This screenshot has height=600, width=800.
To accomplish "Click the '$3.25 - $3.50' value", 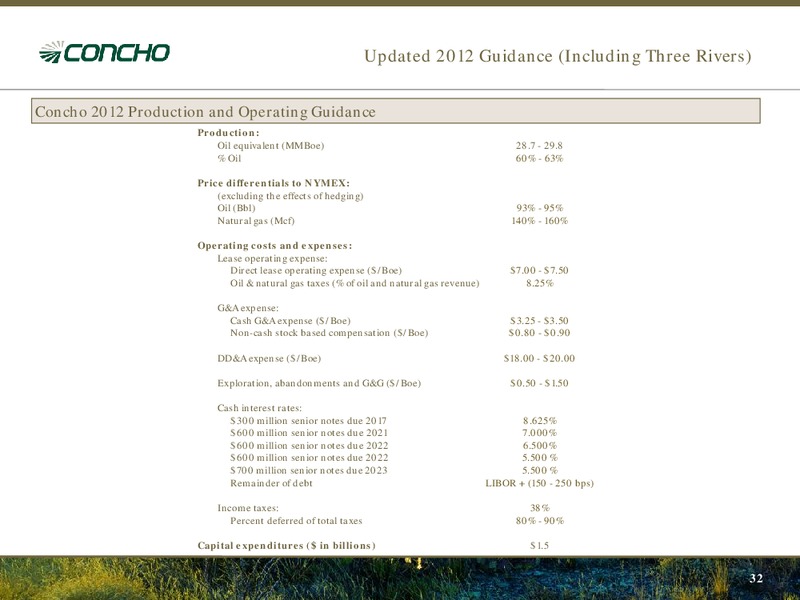I will [x=539, y=320].
